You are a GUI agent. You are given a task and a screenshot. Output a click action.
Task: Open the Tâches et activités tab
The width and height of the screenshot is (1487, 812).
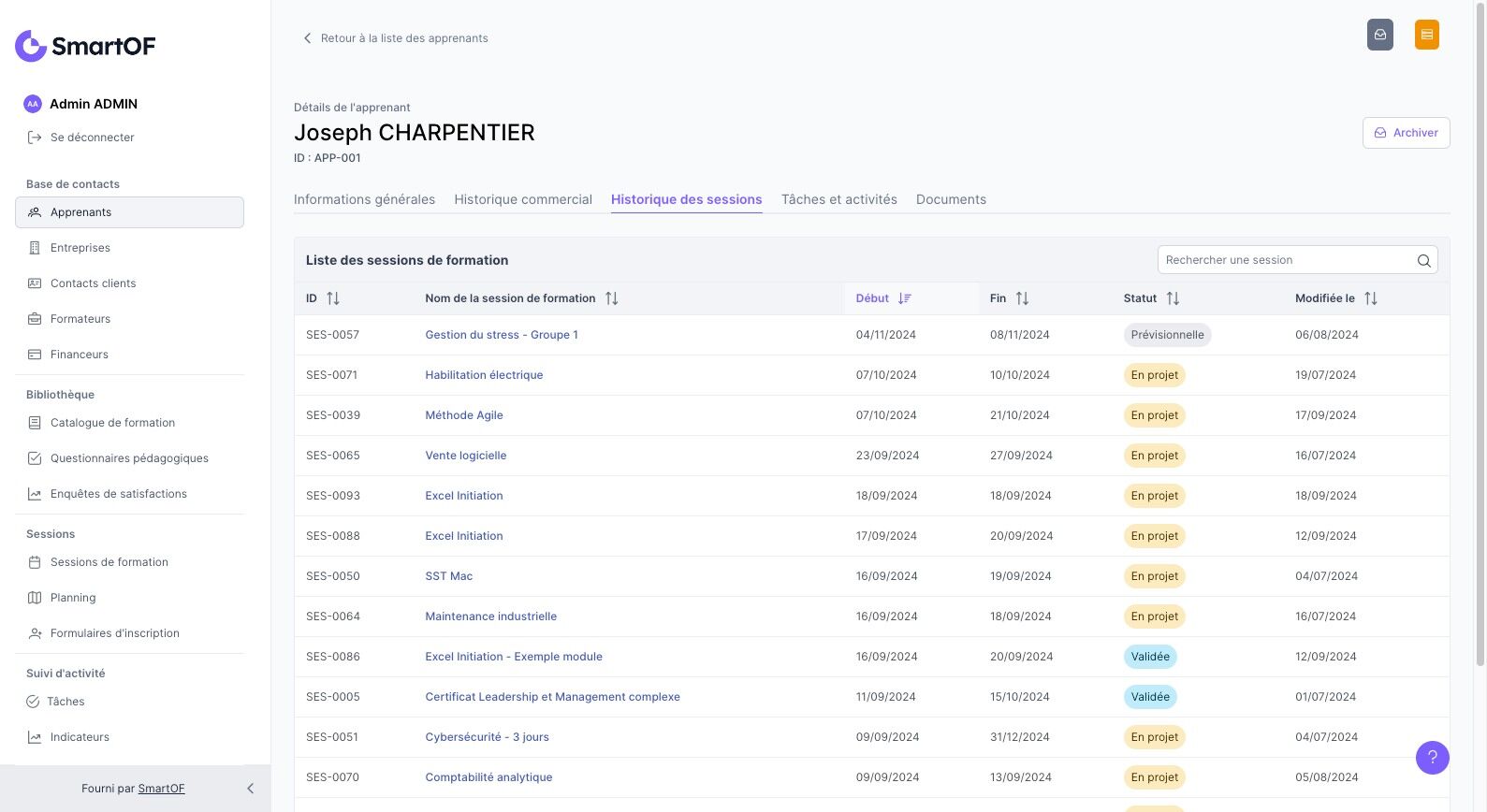[838, 199]
